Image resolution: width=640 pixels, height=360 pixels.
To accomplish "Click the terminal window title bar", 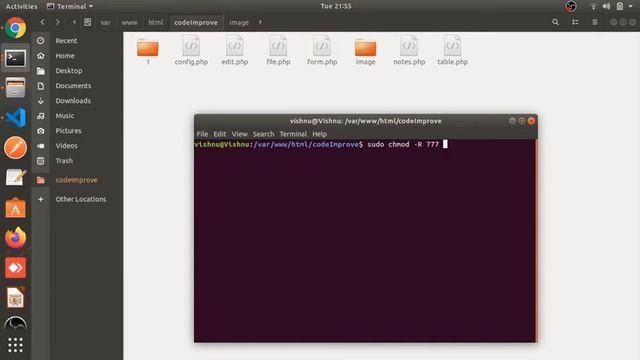I will [365, 121].
